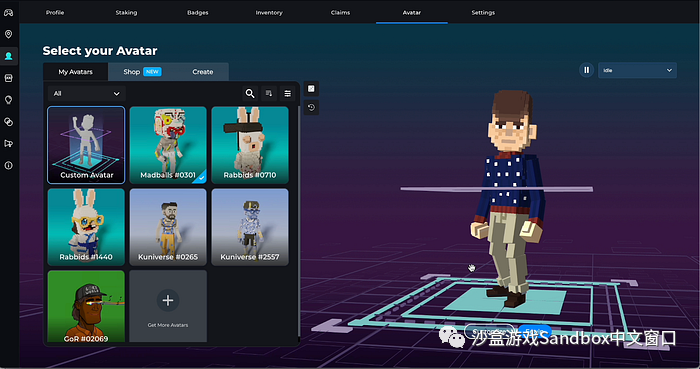The width and height of the screenshot is (700, 369).
Task: Select the Kuniverse #2557 avatar
Action: [x=250, y=227]
